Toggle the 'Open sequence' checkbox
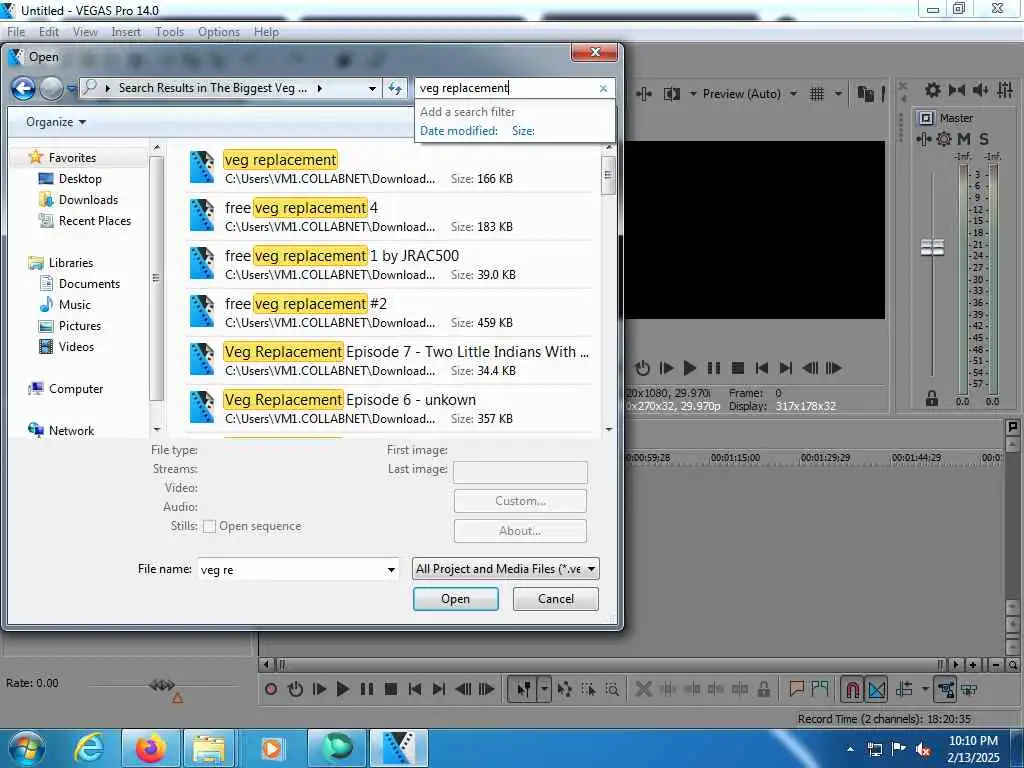 click(x=210, y=526)
